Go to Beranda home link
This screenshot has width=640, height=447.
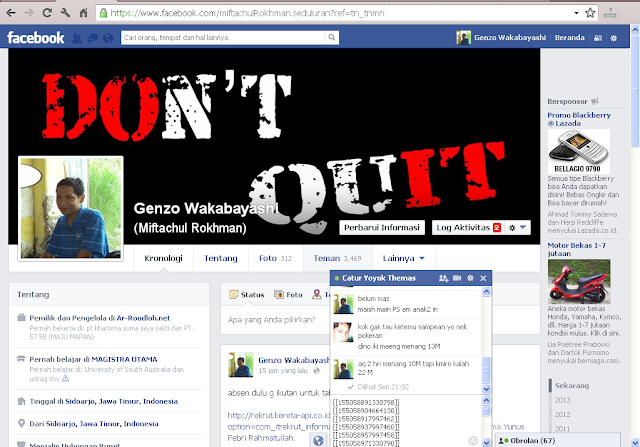coord(569,38)
